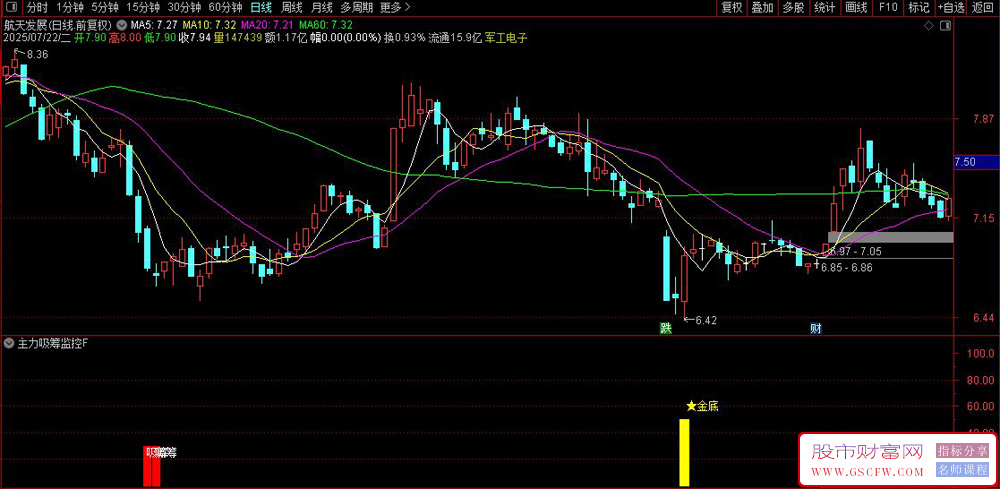Toggle the left panel icon in top-left corner
The image size is (1000, 489).
click(13, 8)
